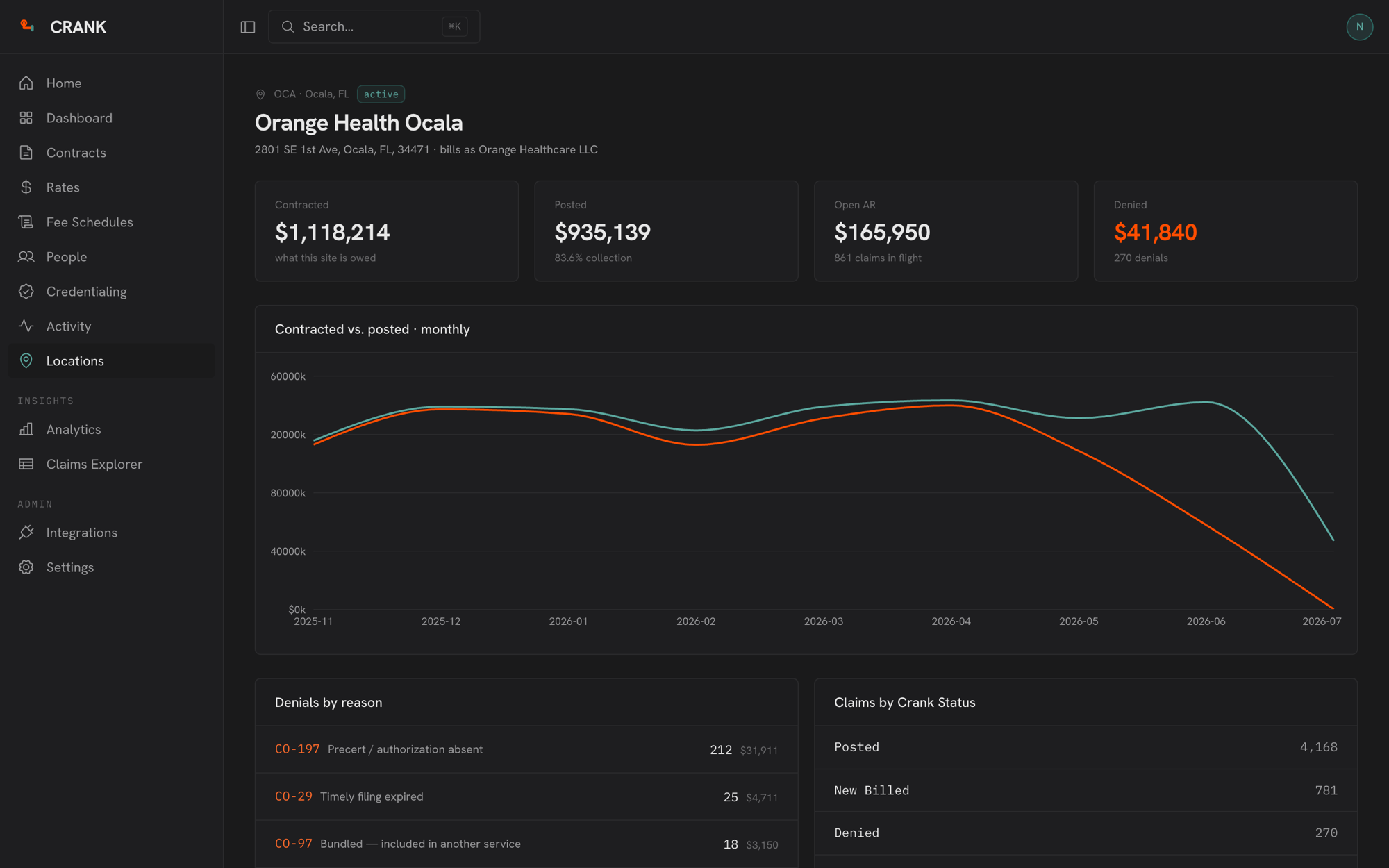Click 'Claims by Crank Status' heading
1389x868 pixels.
pos(904,702)
